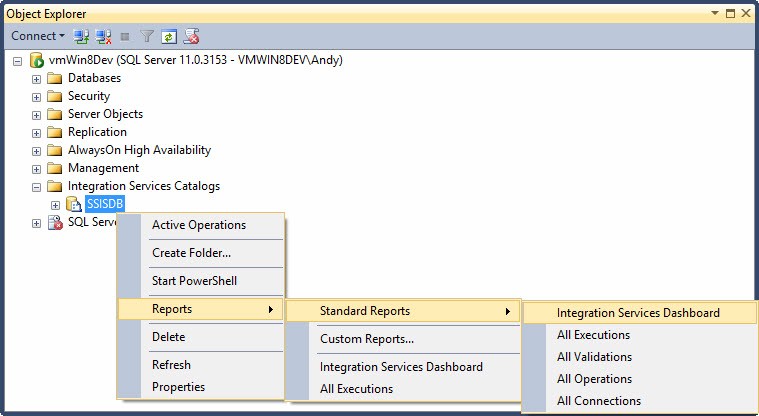Select Active Operations from context menu
759x416 pixels.
pyautogui.click(x=198, y=225)
